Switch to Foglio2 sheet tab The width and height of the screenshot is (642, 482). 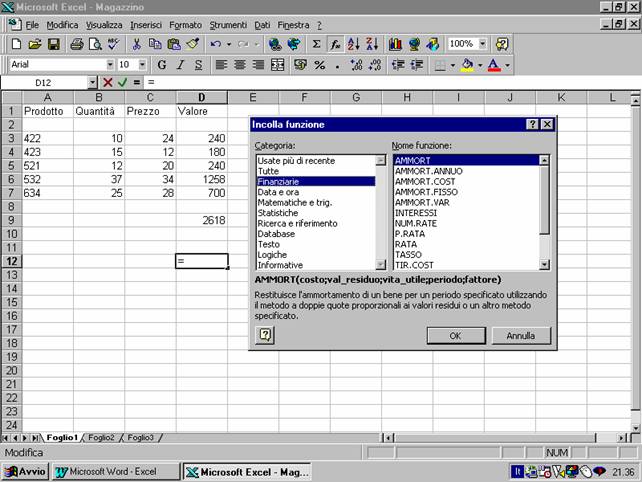(x=101, y=437)
